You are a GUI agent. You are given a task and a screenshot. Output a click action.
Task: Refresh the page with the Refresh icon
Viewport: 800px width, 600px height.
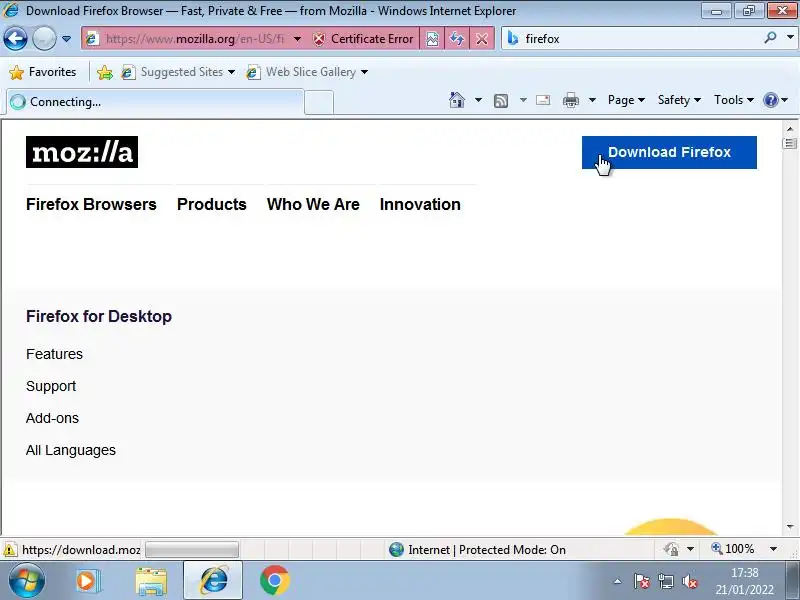(457, 39)
